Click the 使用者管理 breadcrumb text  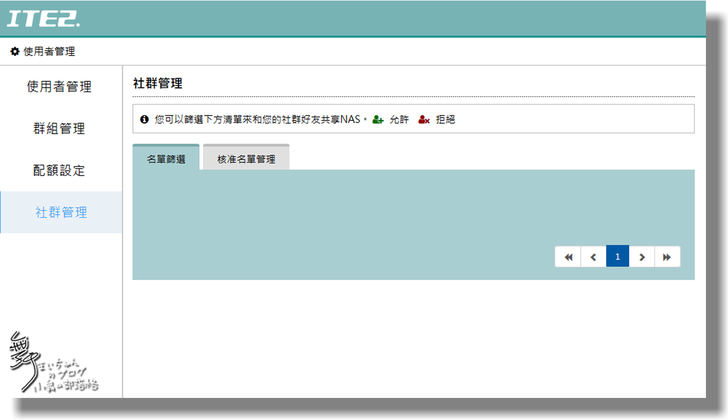point(49,52)
